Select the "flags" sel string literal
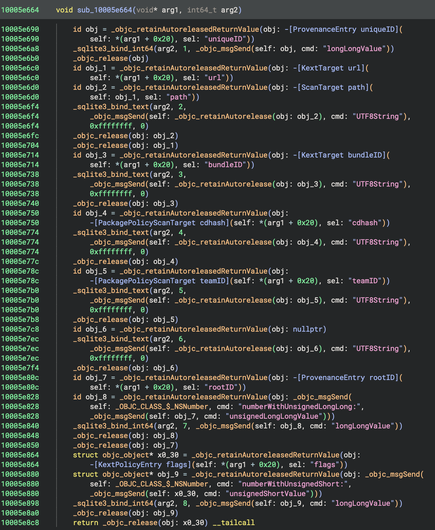This screenshot has width=435, height=530. [x=325, y=464]
